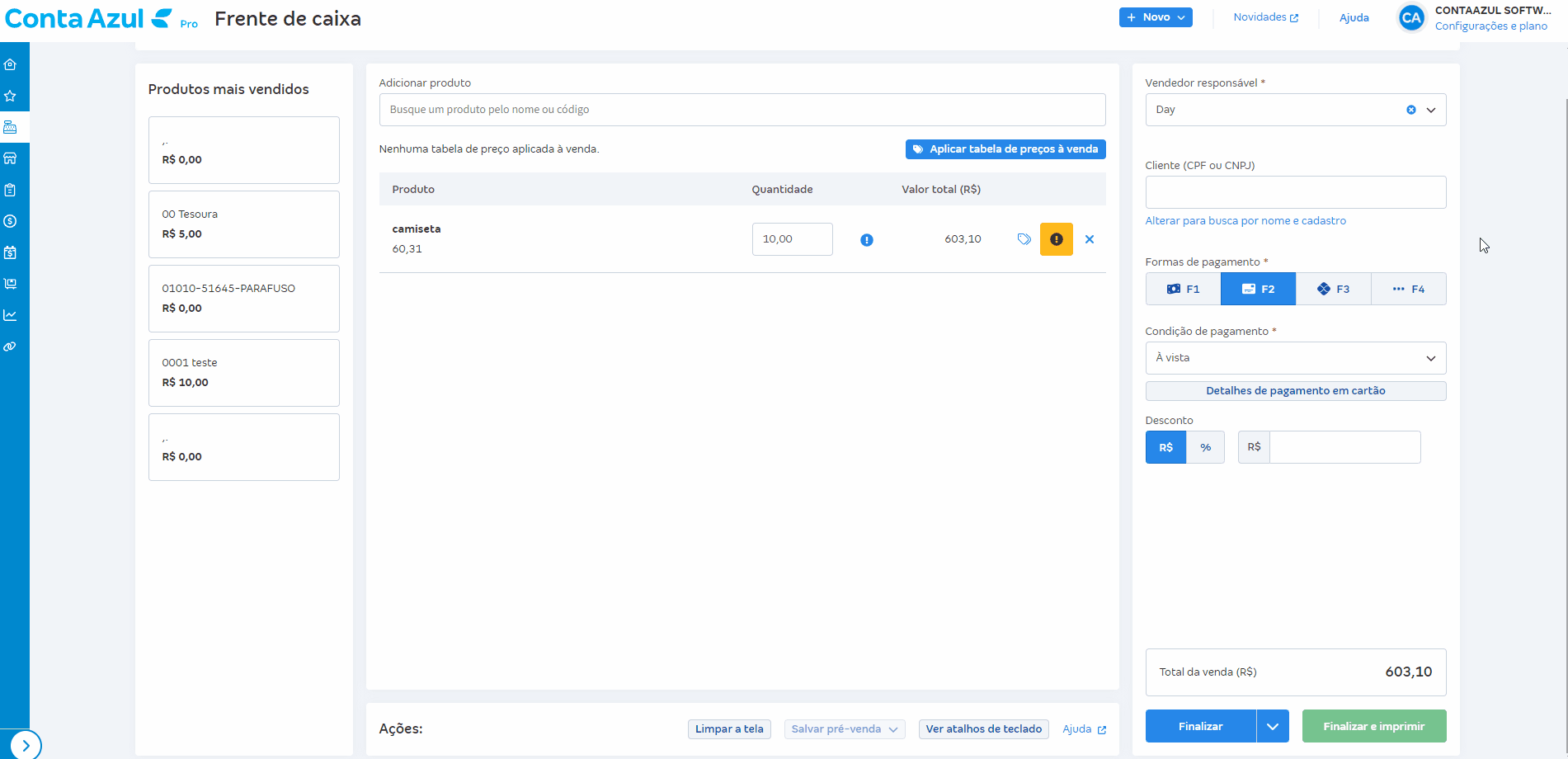Click the CA user avatar

click(1411, 17)
